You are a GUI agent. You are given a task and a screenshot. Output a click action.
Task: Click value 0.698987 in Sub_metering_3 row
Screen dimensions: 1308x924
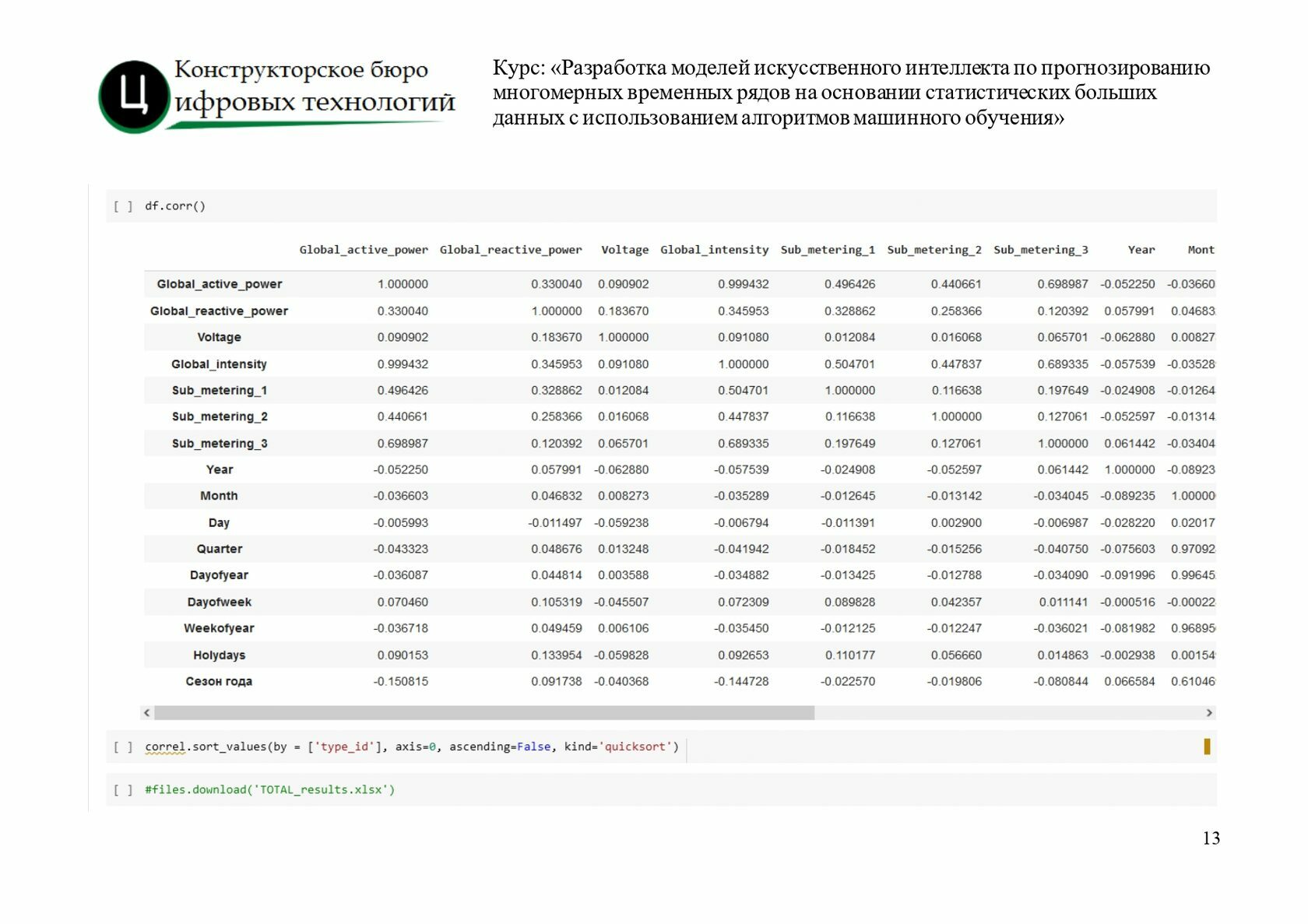[403, 444]
